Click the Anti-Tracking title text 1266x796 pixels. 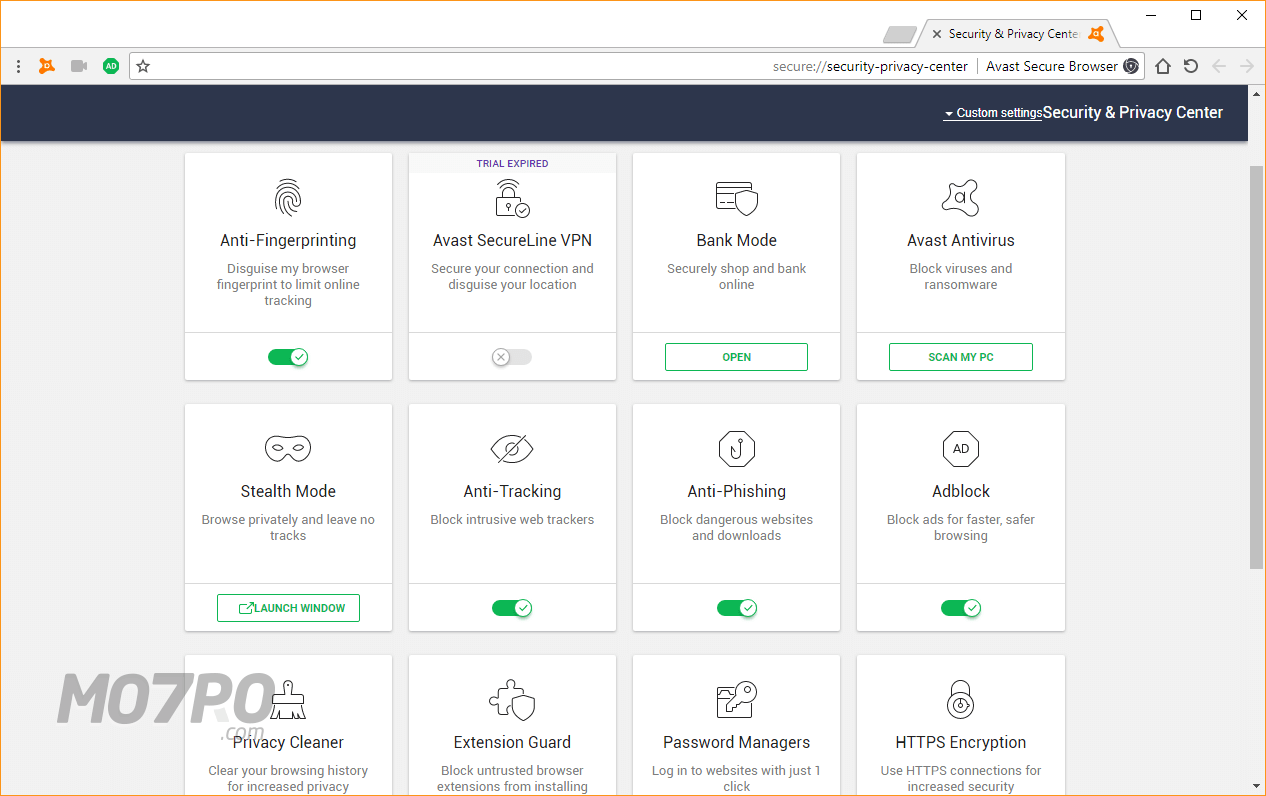click(512, 491)
